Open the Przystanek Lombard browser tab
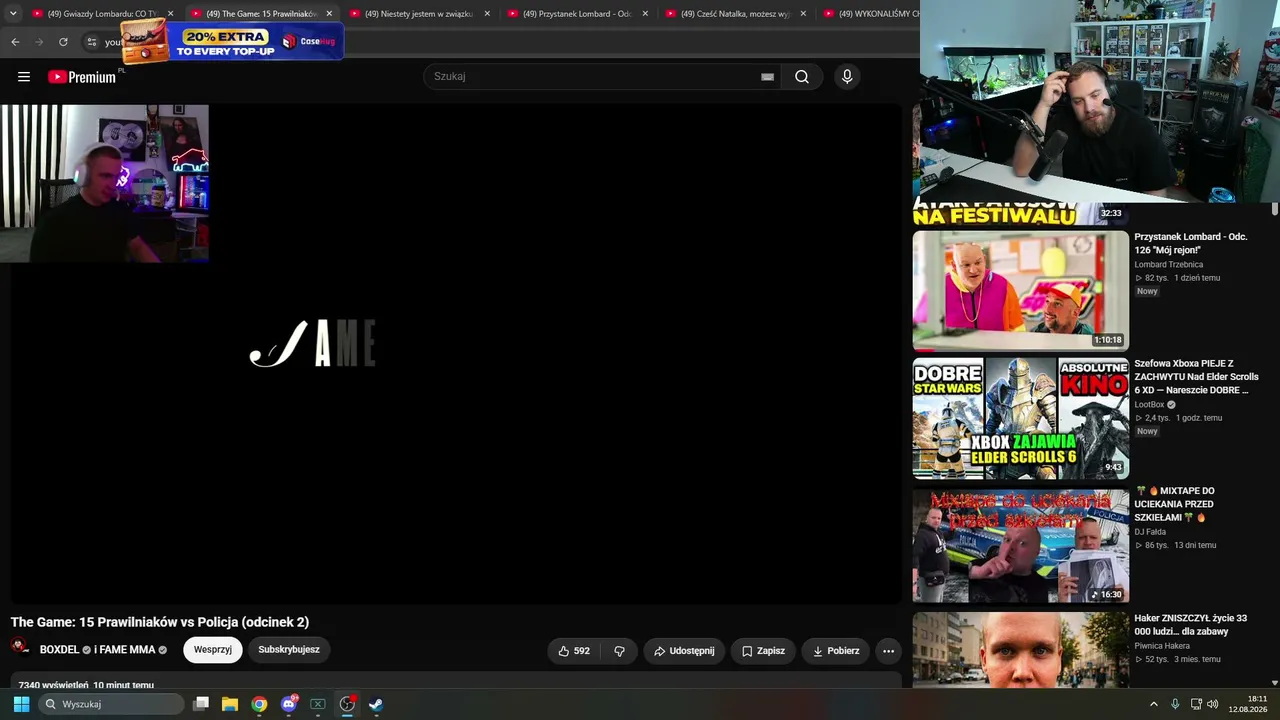Image resolution: width=1280 pixels, height=720 pixels. [x=578, y=14]
